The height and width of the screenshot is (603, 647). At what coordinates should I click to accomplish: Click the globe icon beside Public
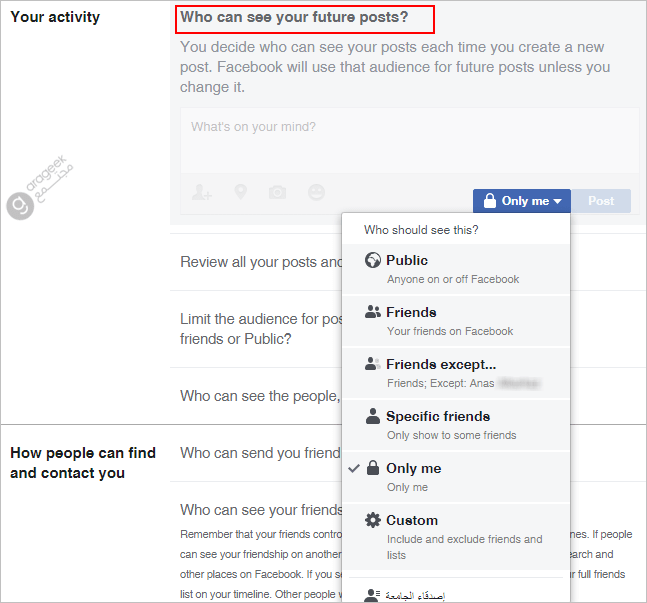373,260
